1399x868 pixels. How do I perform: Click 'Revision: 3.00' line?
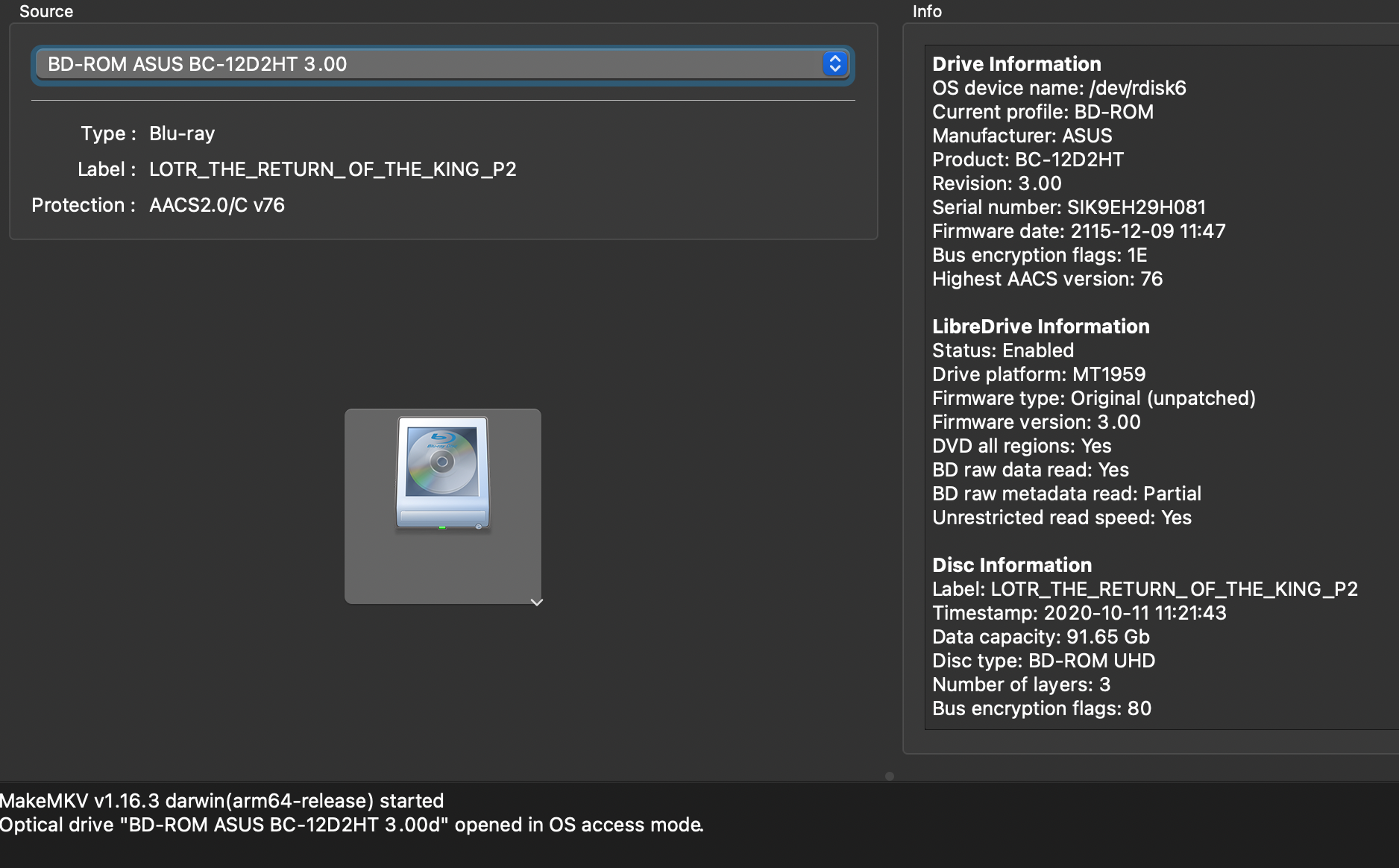click(996, 183)
